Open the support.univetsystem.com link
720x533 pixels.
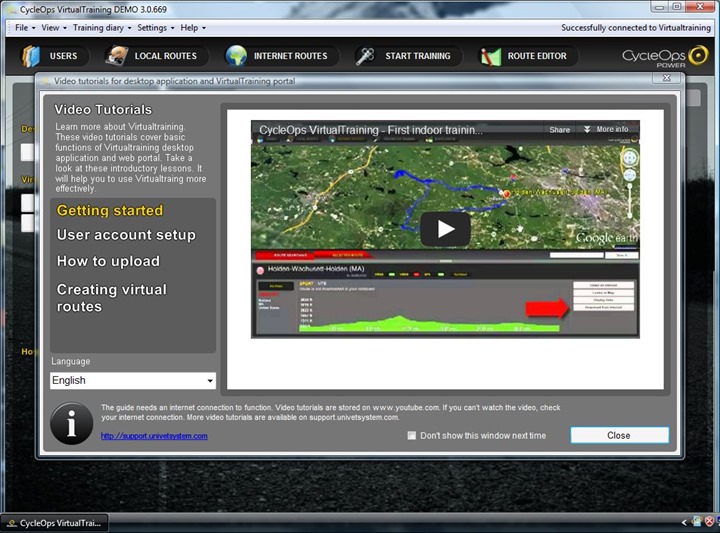point(154,436)
